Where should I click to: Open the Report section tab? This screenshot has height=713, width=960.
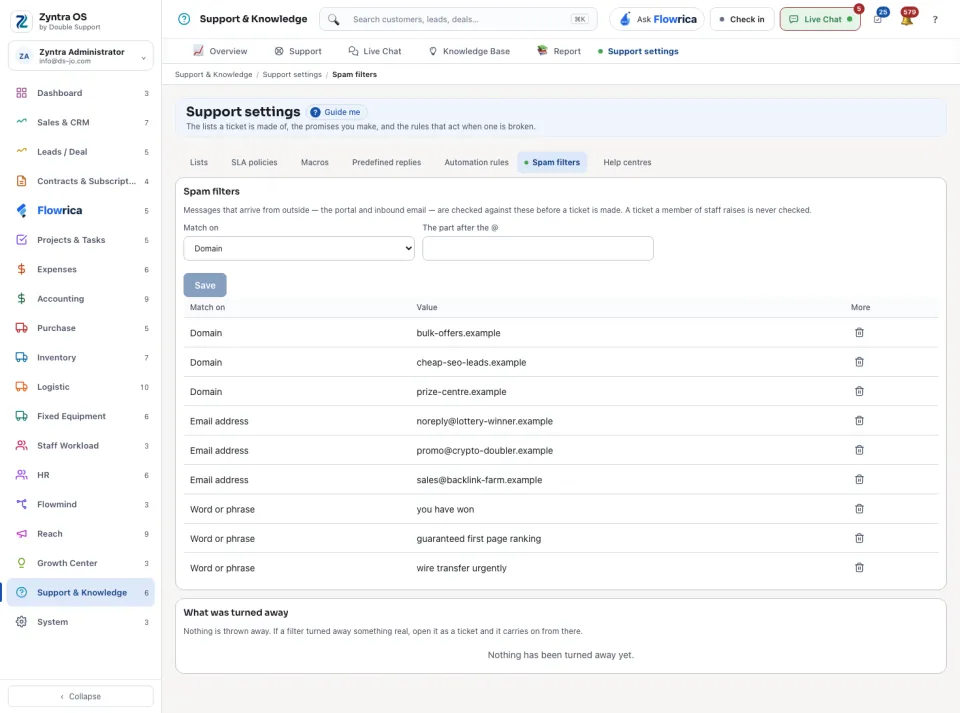pyautogui.click(x=559, y=51)
